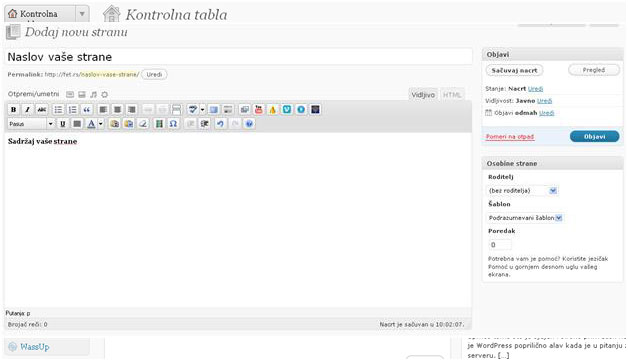Add media via the starburst upload icon
Screen dimensions: 628x361
(105, 95)
